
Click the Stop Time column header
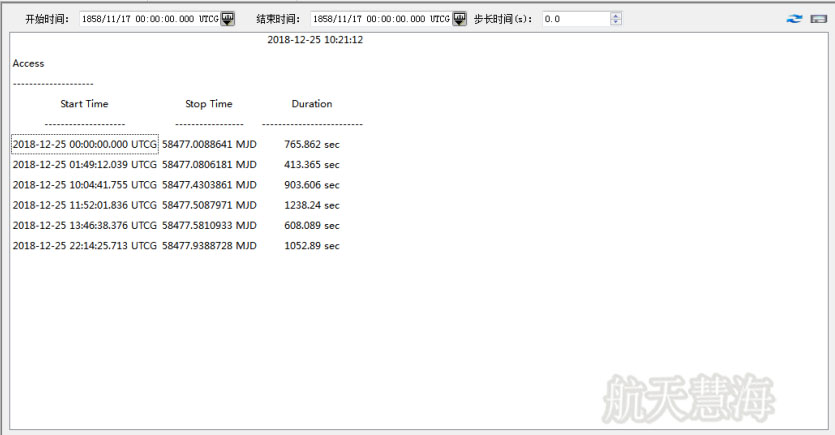(x=209, y=104)
